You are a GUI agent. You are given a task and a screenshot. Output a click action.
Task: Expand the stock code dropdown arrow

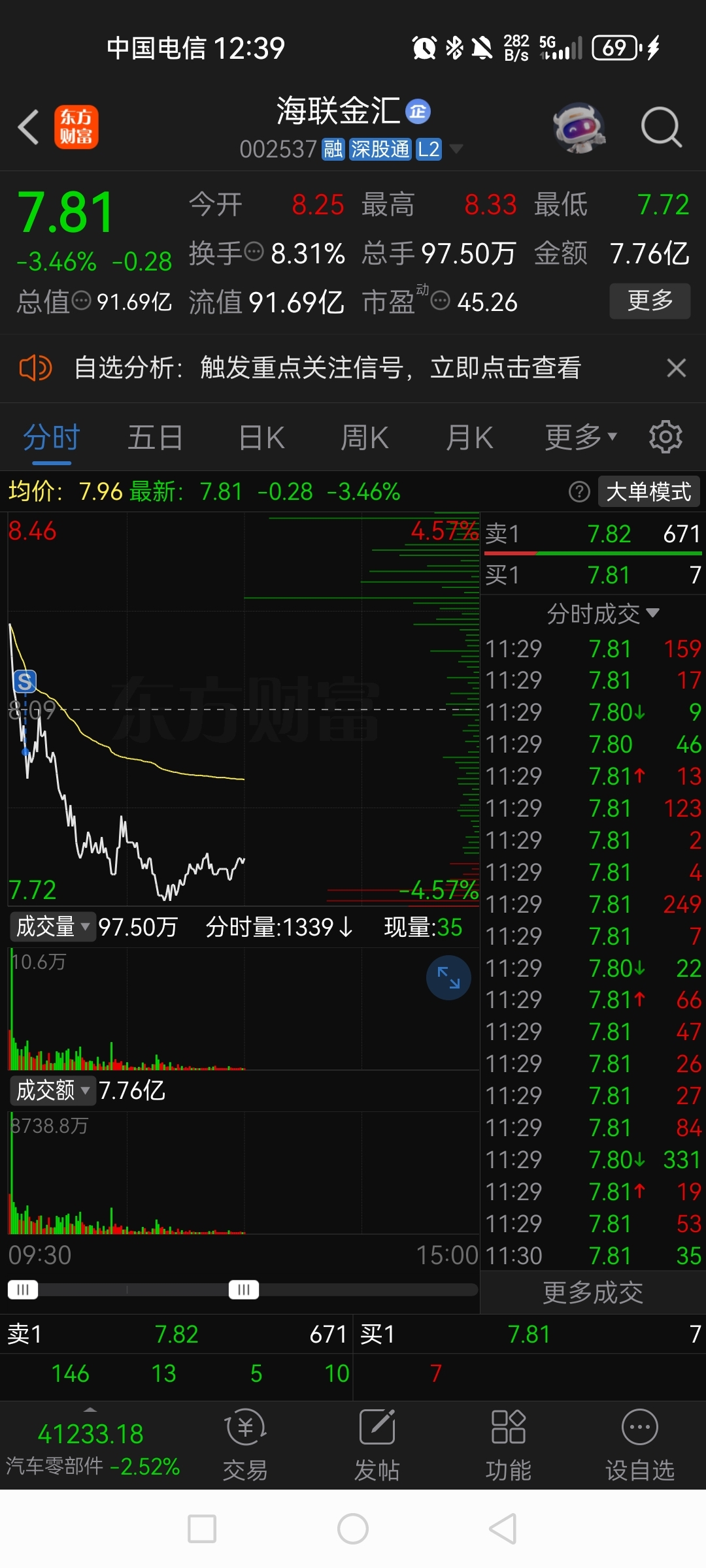click(x=456, y=150)
